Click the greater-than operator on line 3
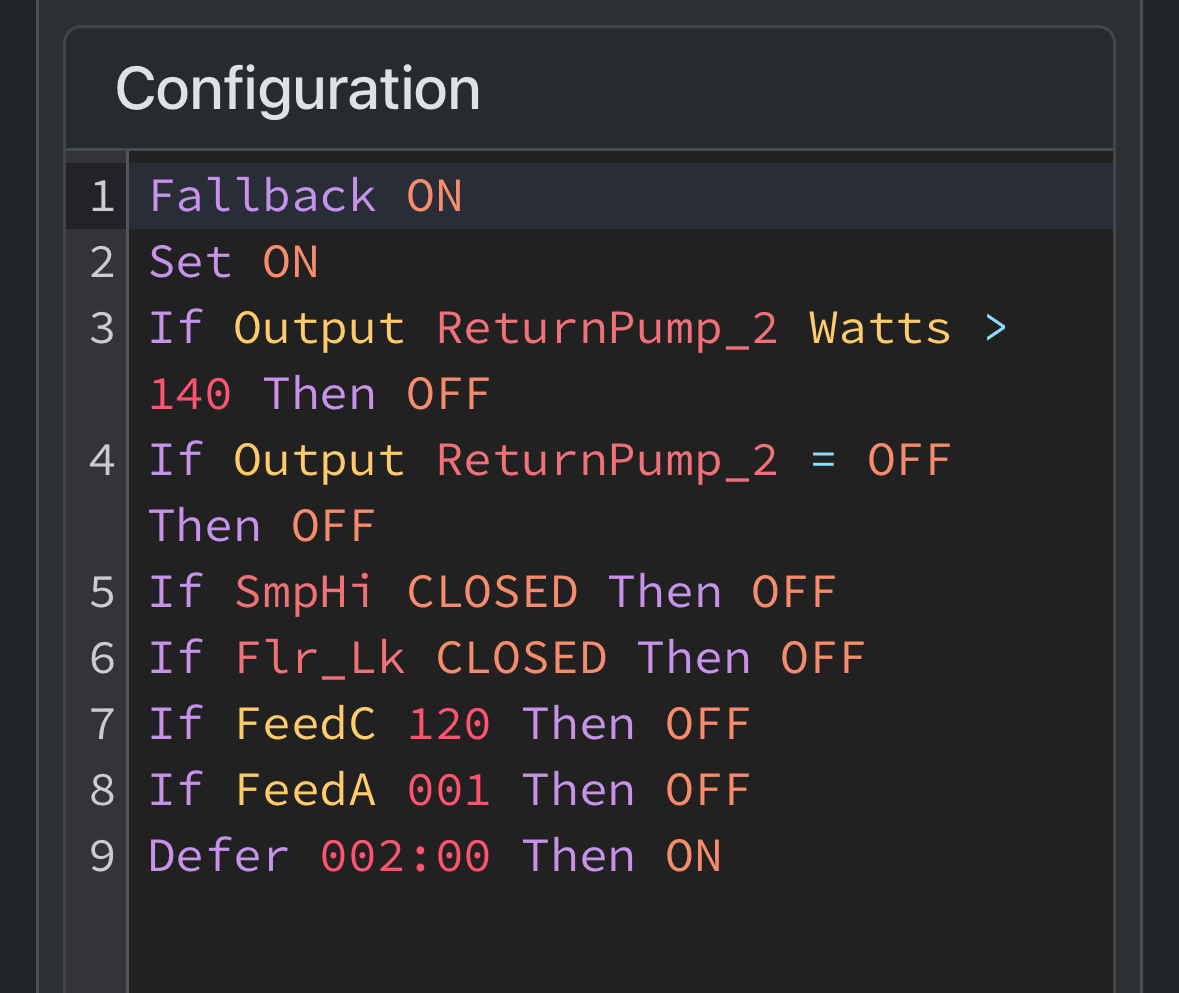 tap(996, 328)
